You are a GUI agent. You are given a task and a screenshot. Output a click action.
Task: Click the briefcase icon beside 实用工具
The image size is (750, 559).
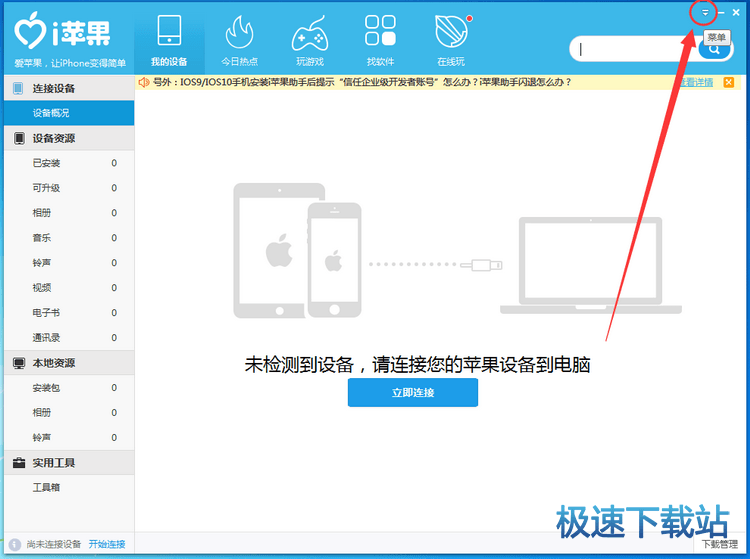click(19, 462)
